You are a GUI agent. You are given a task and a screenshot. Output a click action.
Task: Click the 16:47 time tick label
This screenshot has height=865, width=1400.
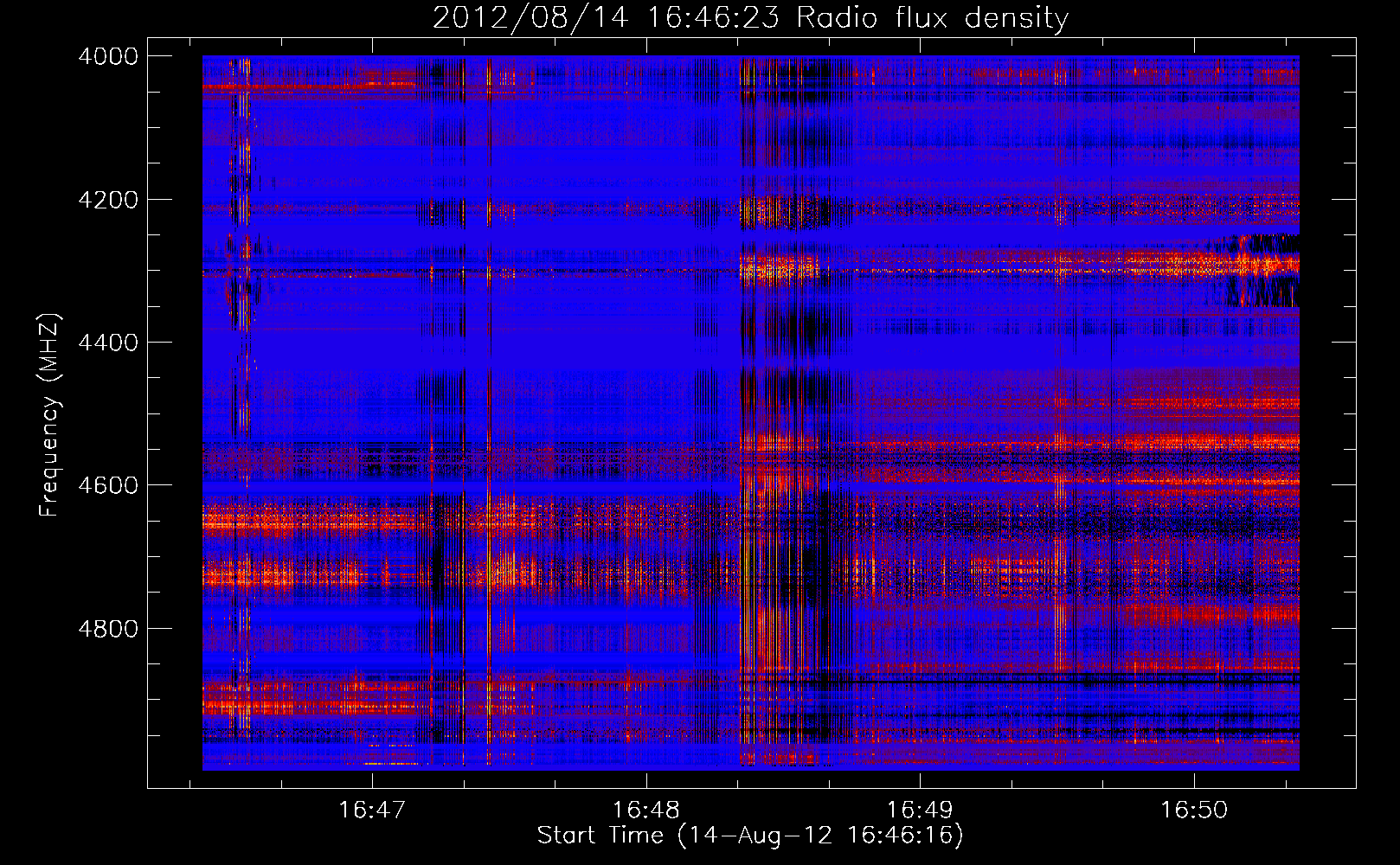click(372, 810)
